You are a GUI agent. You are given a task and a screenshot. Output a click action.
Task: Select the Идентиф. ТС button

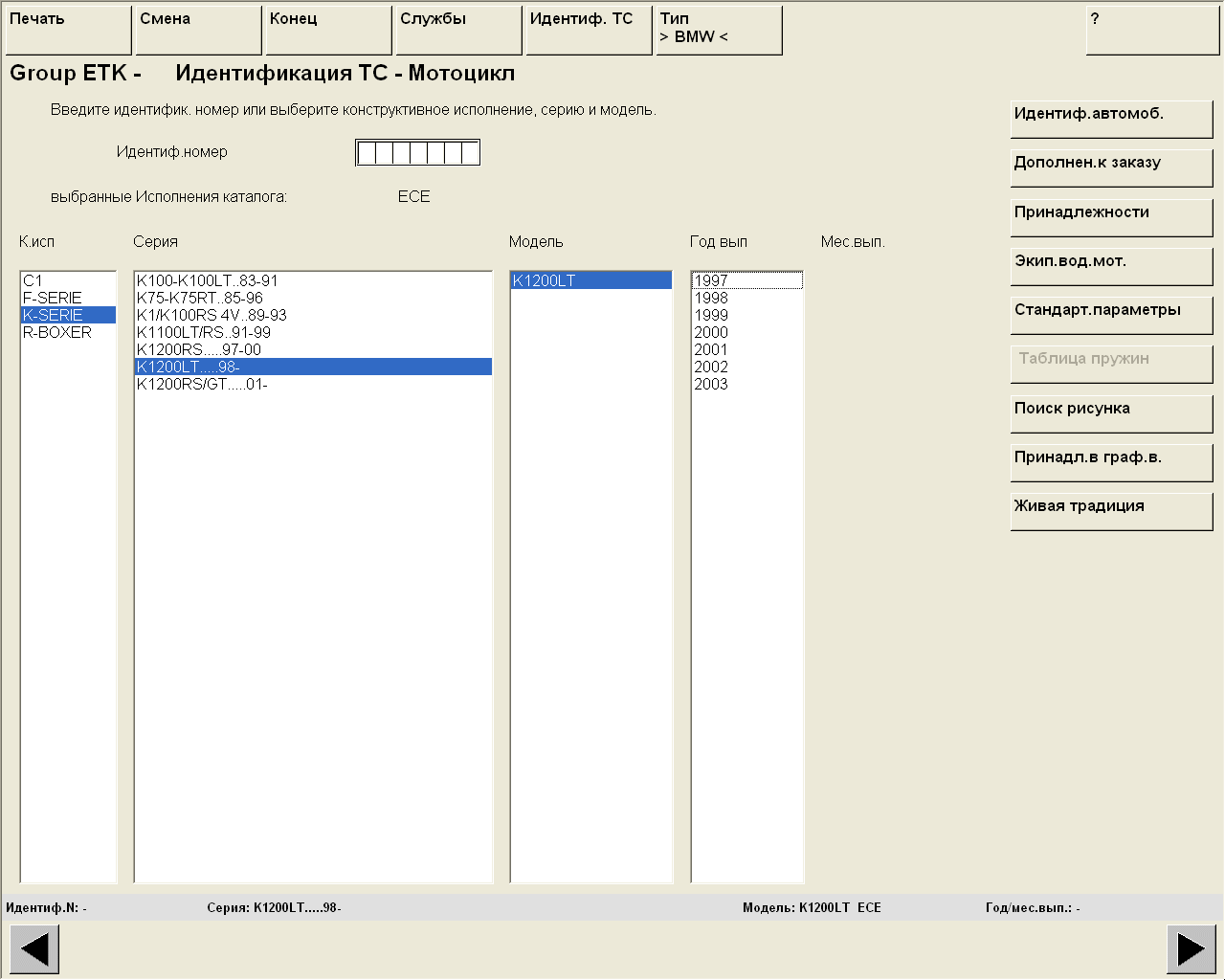tap(589, 31)
